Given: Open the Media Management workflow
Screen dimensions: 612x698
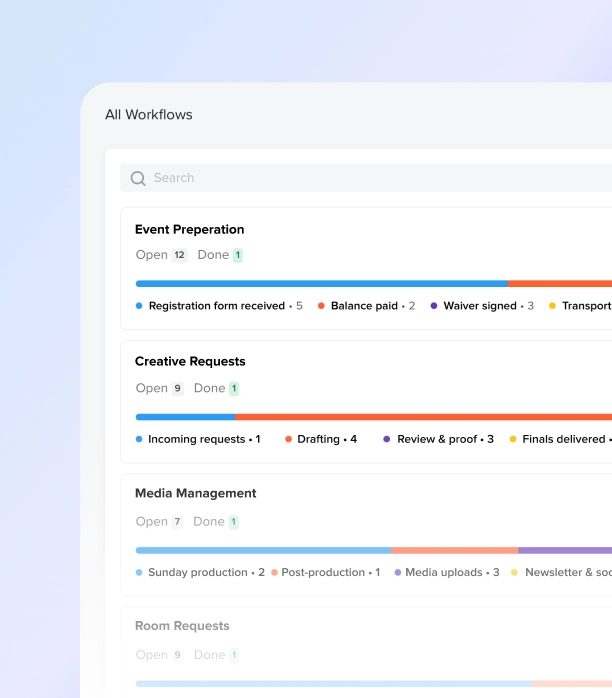Looking at the screenshot, I should pos(195,493).
